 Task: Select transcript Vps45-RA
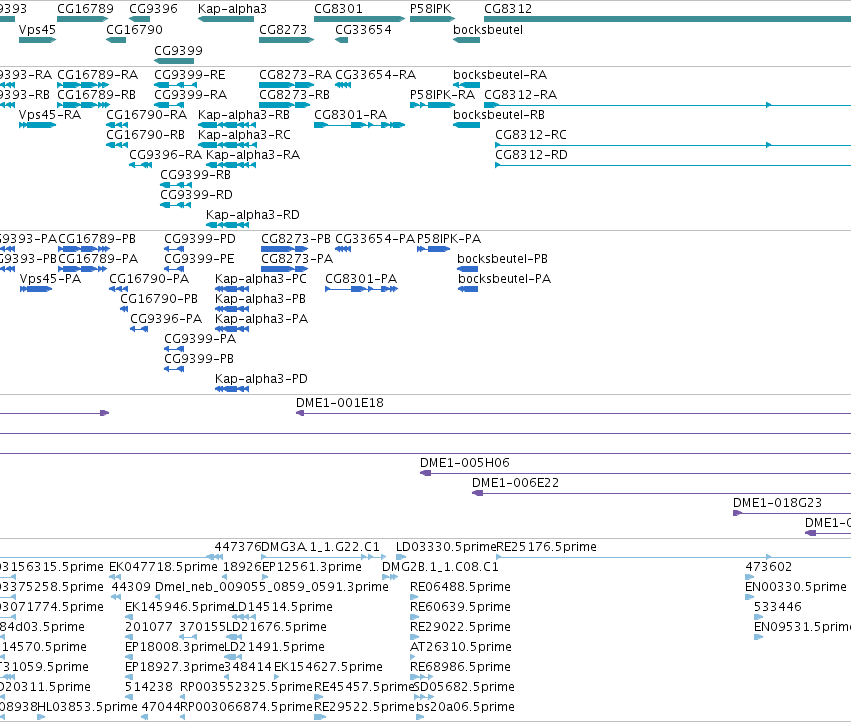coord(49,115)
